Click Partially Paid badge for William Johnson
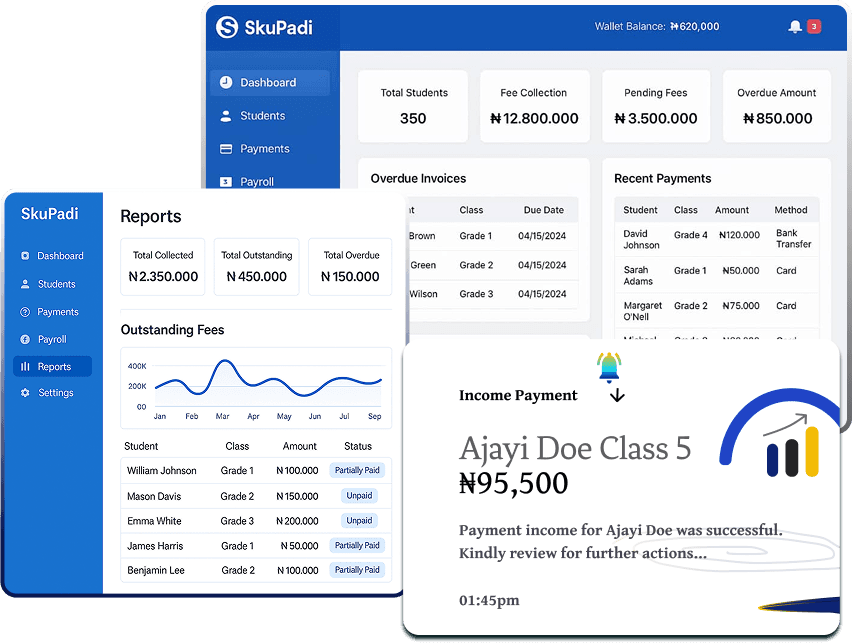 pyautogui.click(x=357, y=470)
